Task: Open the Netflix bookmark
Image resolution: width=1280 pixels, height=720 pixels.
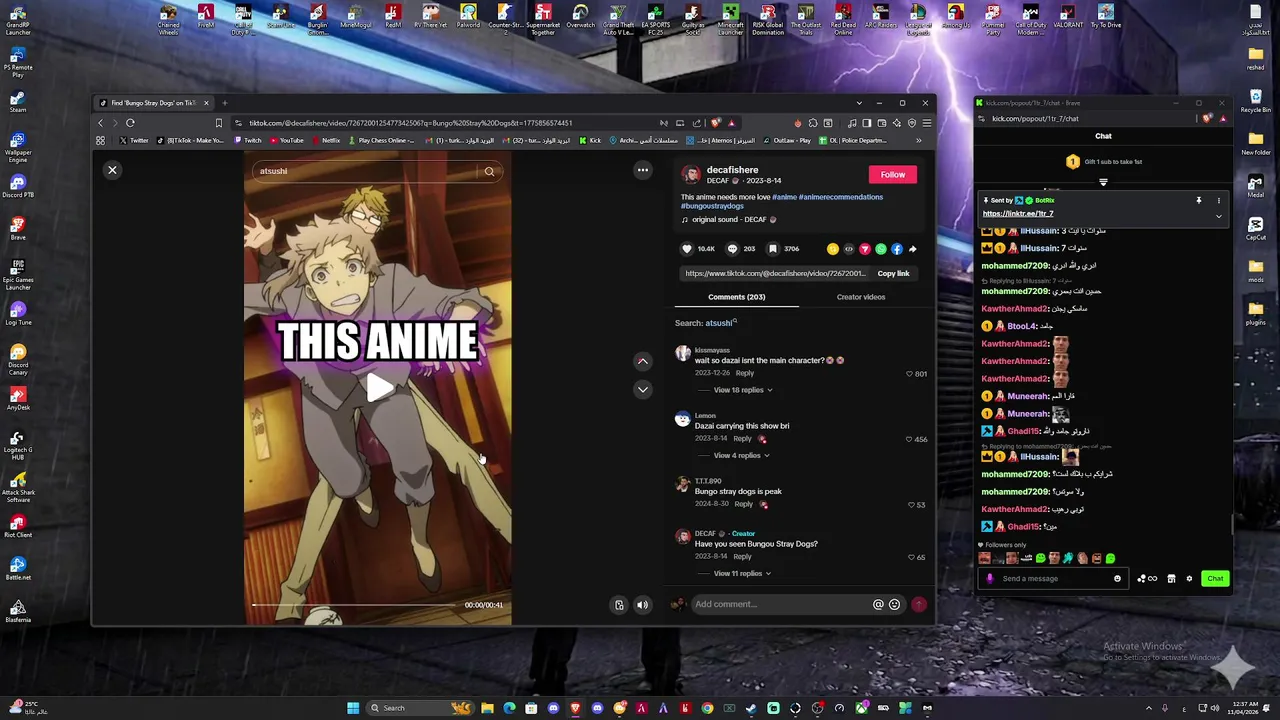Action: click(x=327, y=141)
